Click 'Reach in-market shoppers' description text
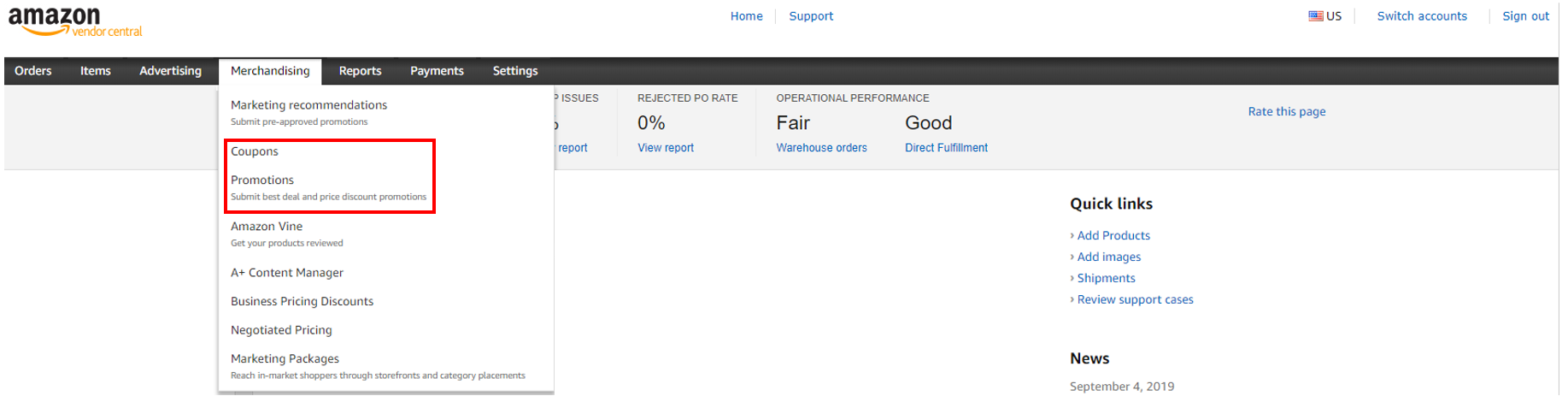This screenshot has height=402, width=1568. click(378, 376)
